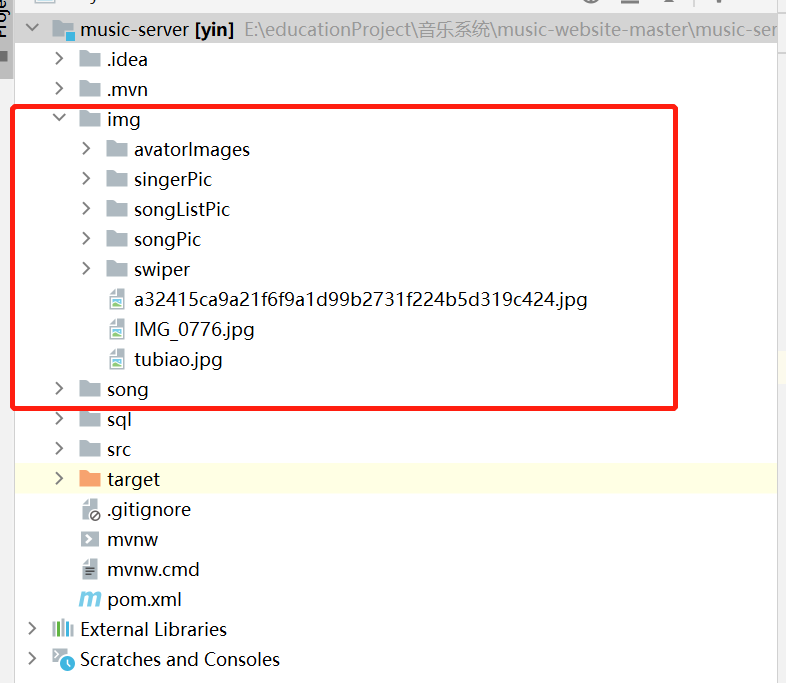786x683 pixels.
Task: Select the sql folder name
Action: 119,419
